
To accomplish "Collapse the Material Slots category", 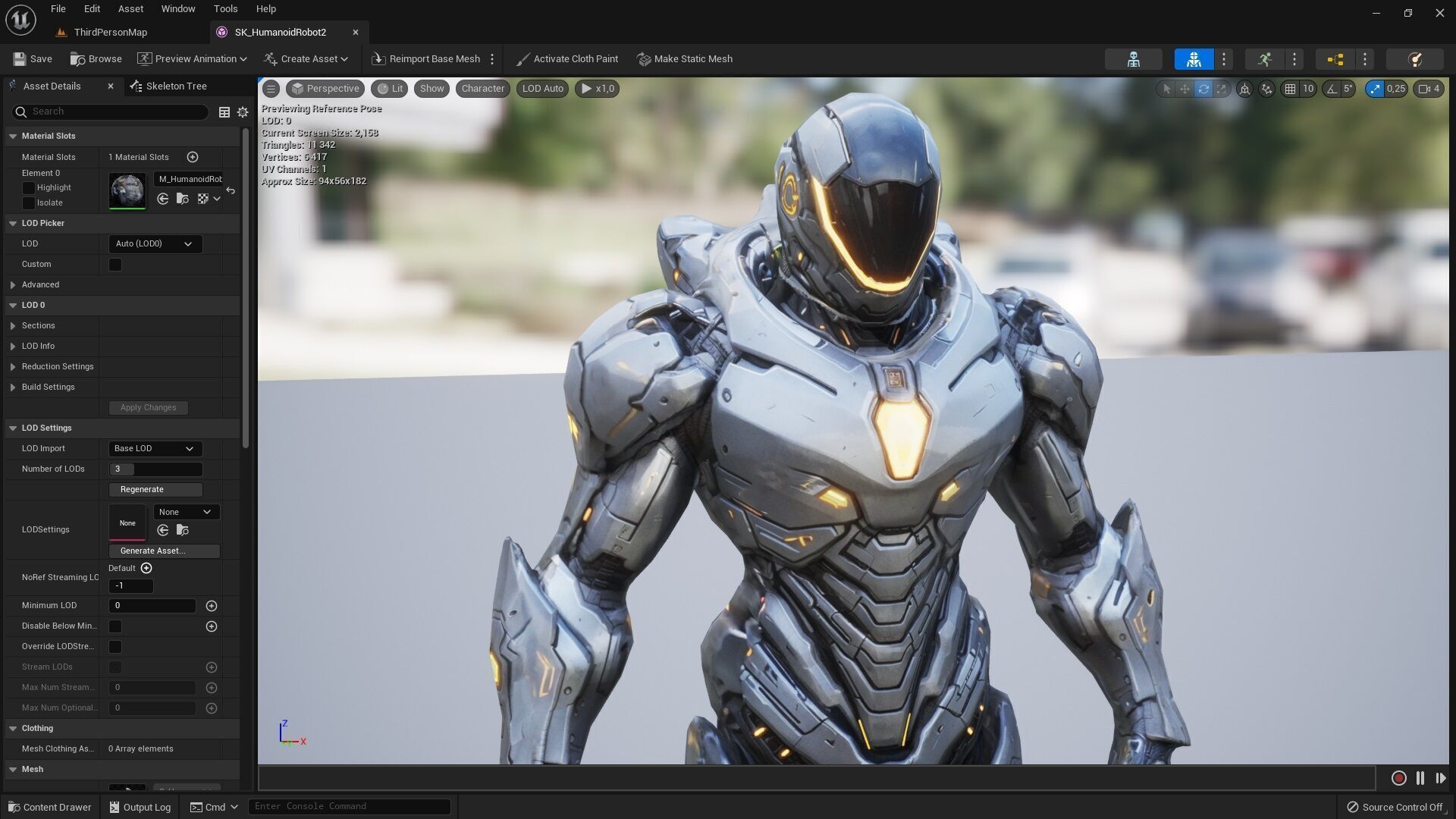I will [x=13, y=136].
